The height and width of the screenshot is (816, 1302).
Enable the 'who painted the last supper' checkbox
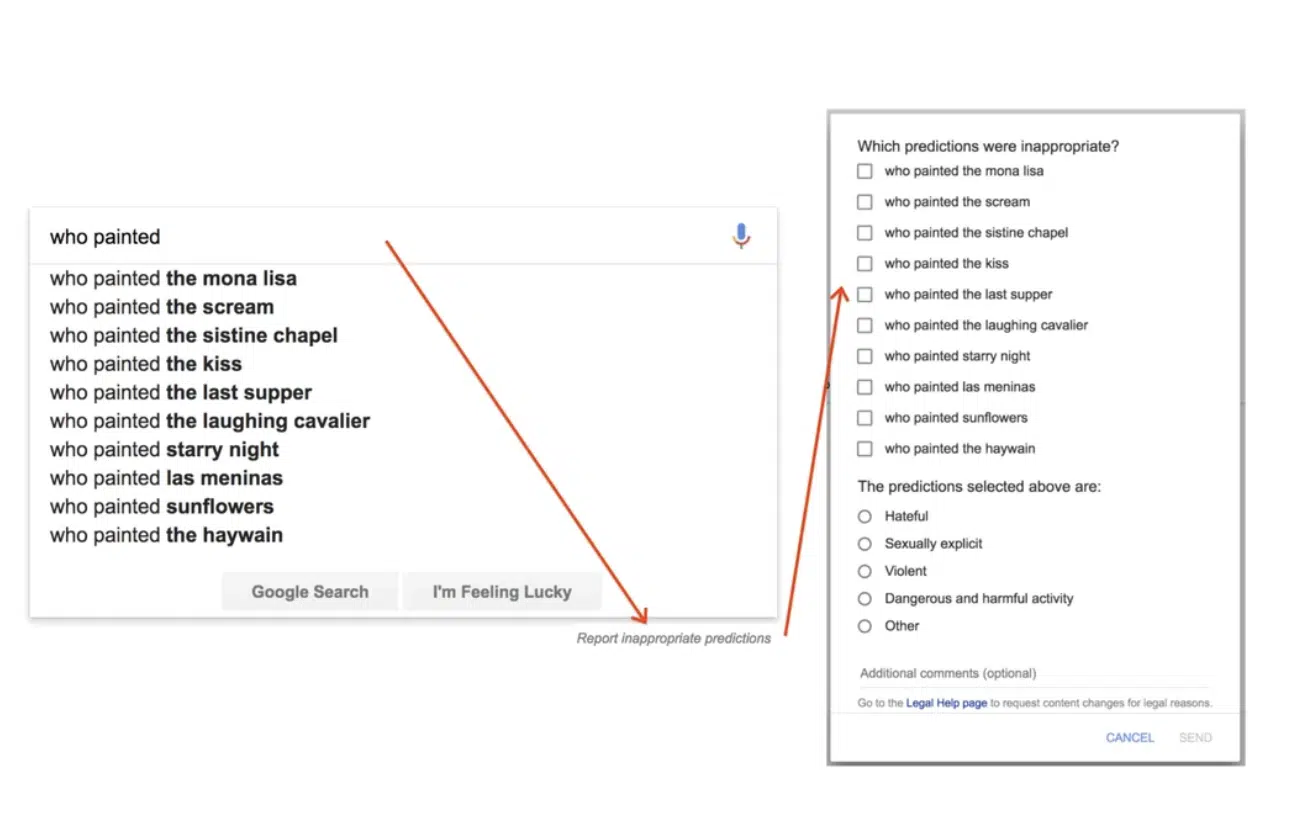pyautogui.click(x=865, y=295)
